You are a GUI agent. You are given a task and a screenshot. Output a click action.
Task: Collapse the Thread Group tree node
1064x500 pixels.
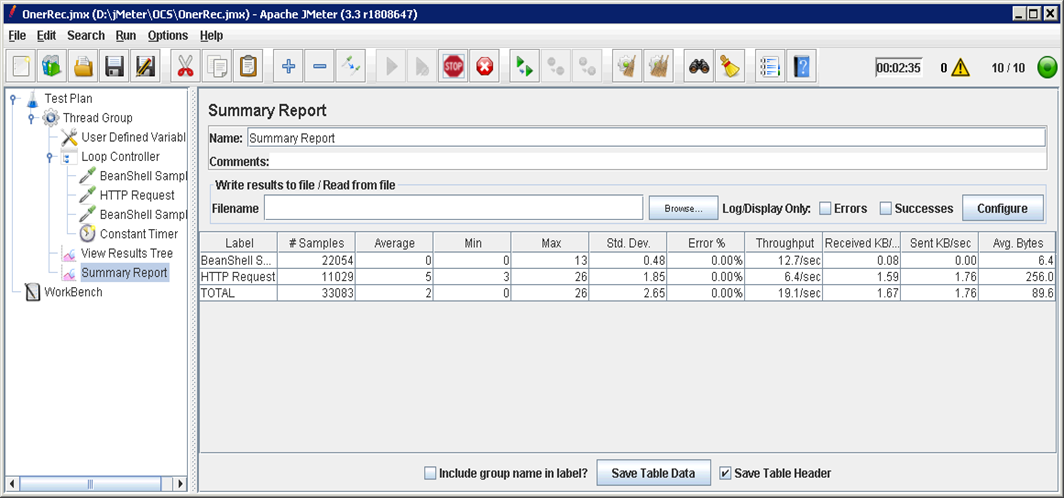click(31, 118)
